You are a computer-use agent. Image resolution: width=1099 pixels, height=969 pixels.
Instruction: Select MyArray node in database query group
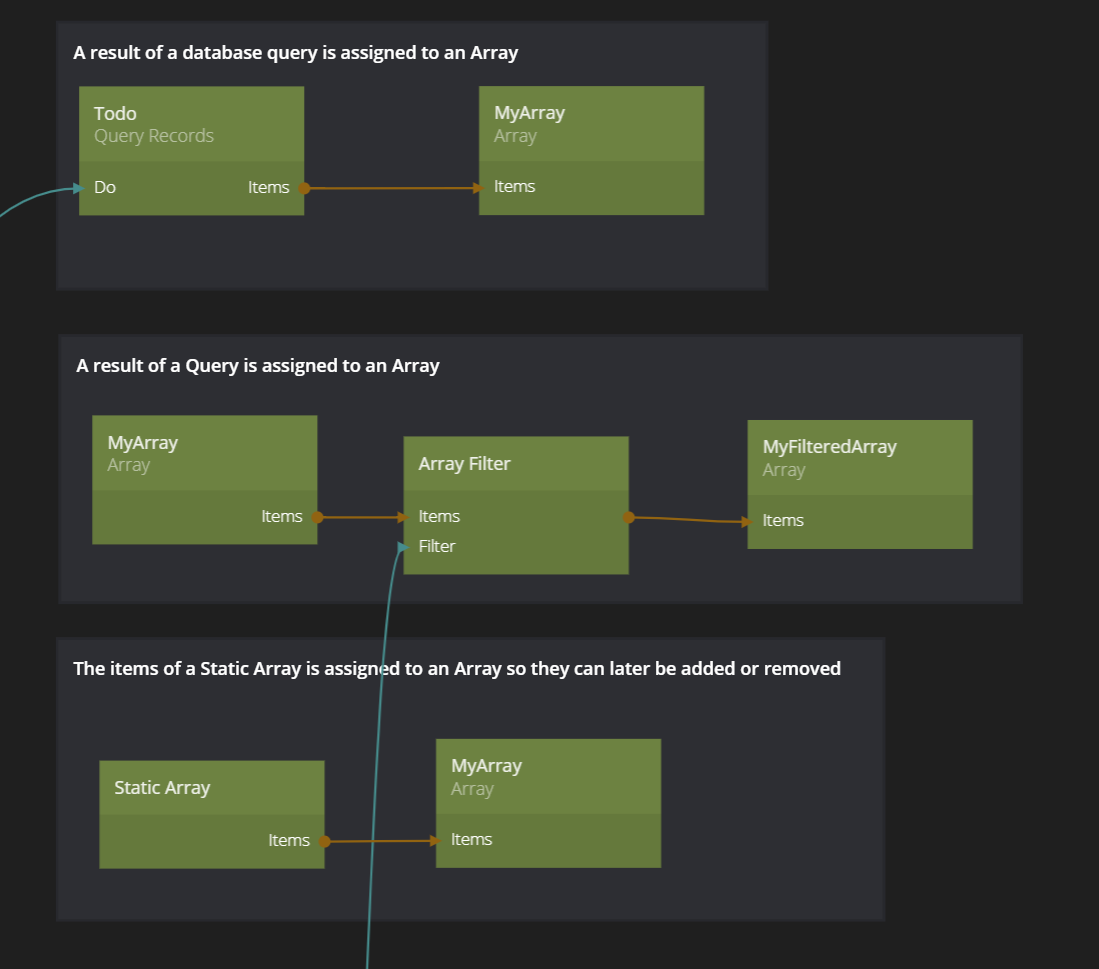[x=590, y=124]
